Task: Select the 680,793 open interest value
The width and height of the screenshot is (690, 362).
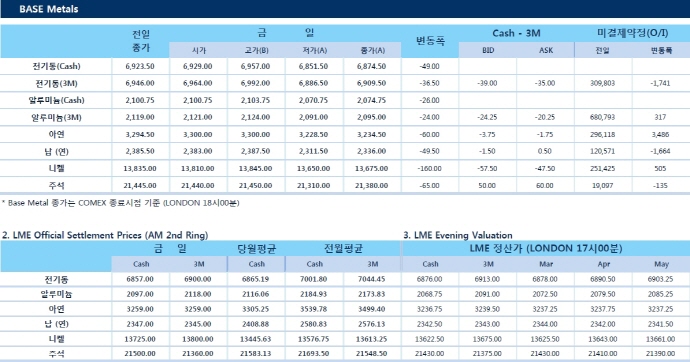Action: point(602,117)
